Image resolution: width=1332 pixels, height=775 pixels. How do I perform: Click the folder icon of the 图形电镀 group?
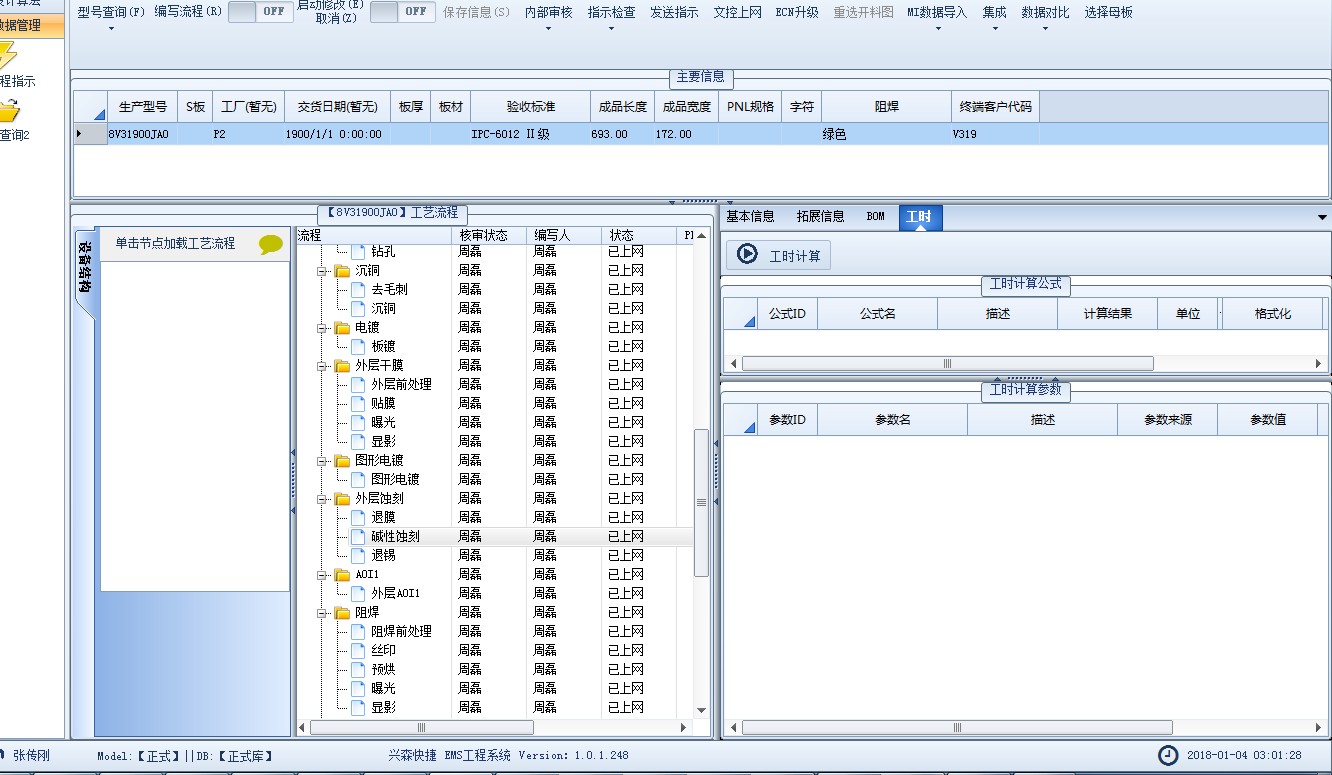(343, 461)
